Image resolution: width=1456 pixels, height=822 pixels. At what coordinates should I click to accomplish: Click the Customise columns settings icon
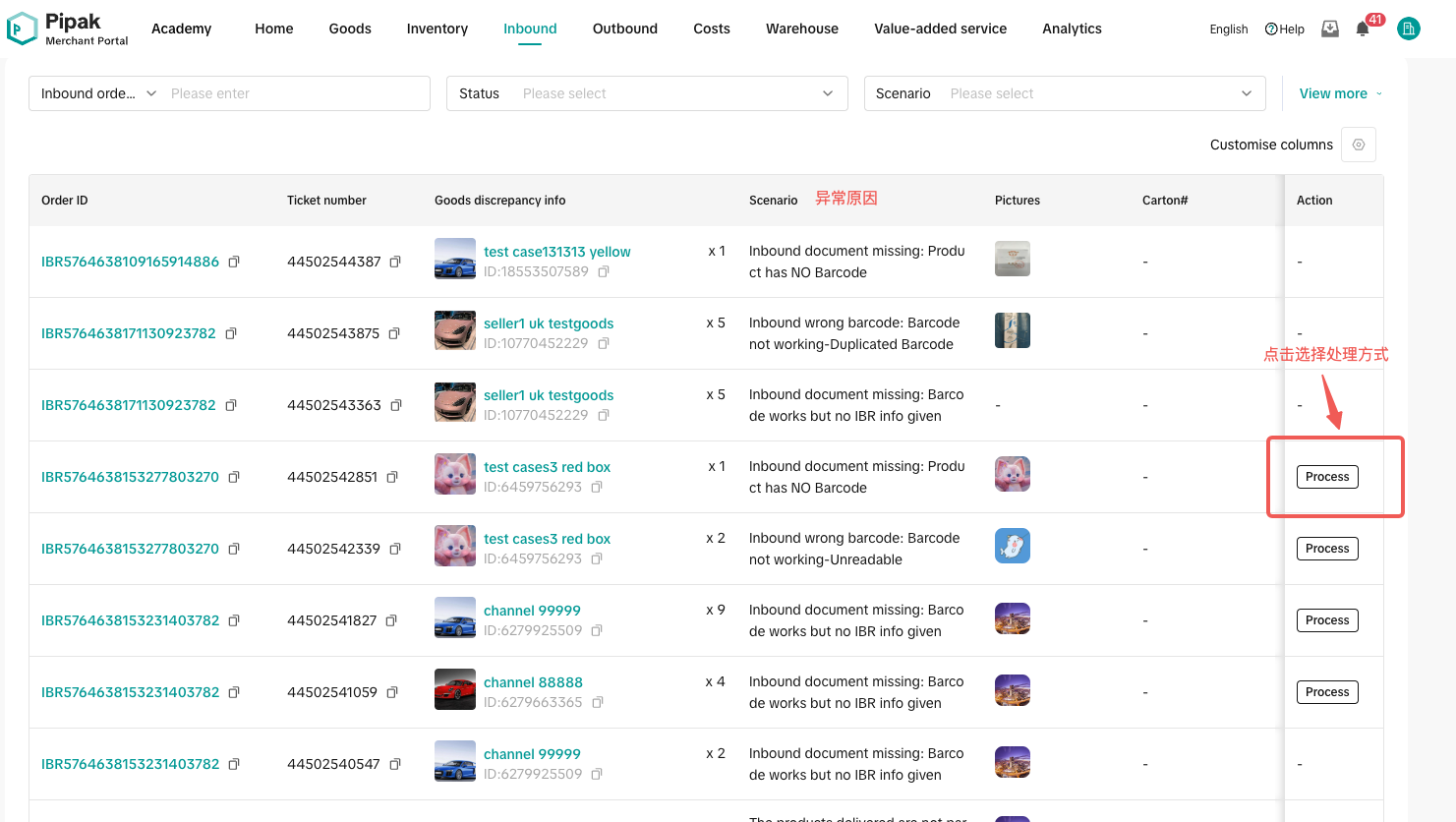tap(1359, 145)
